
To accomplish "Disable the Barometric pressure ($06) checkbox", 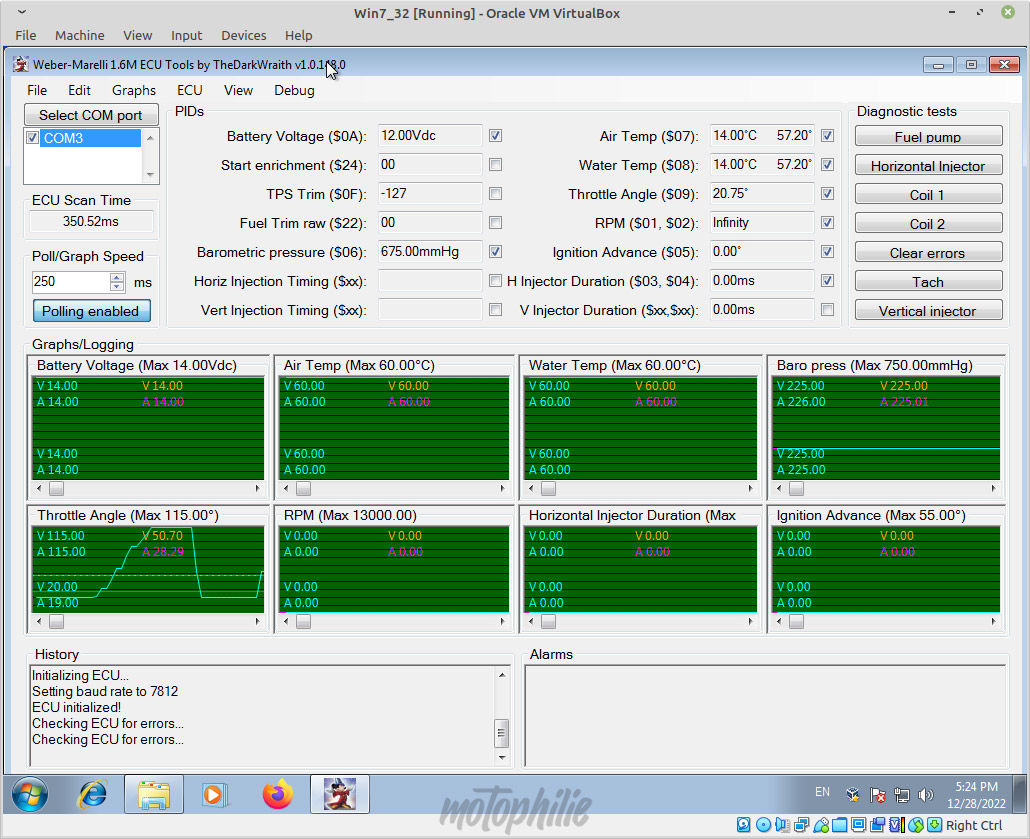I will coord(495,252).
